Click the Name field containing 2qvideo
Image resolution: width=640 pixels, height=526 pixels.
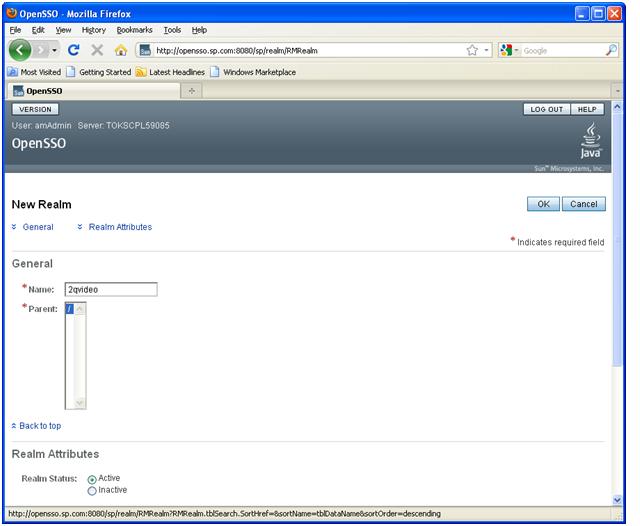[x=111, y=289]
